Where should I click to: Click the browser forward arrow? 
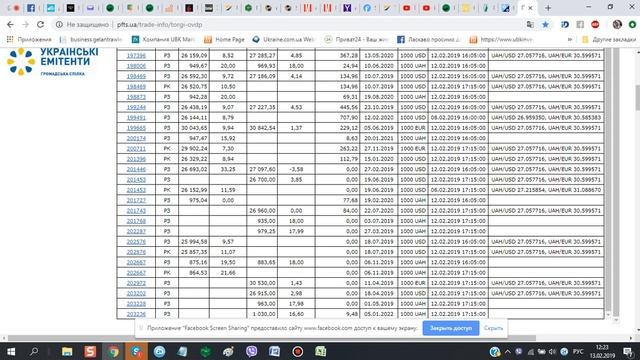(x=25, y=24)
